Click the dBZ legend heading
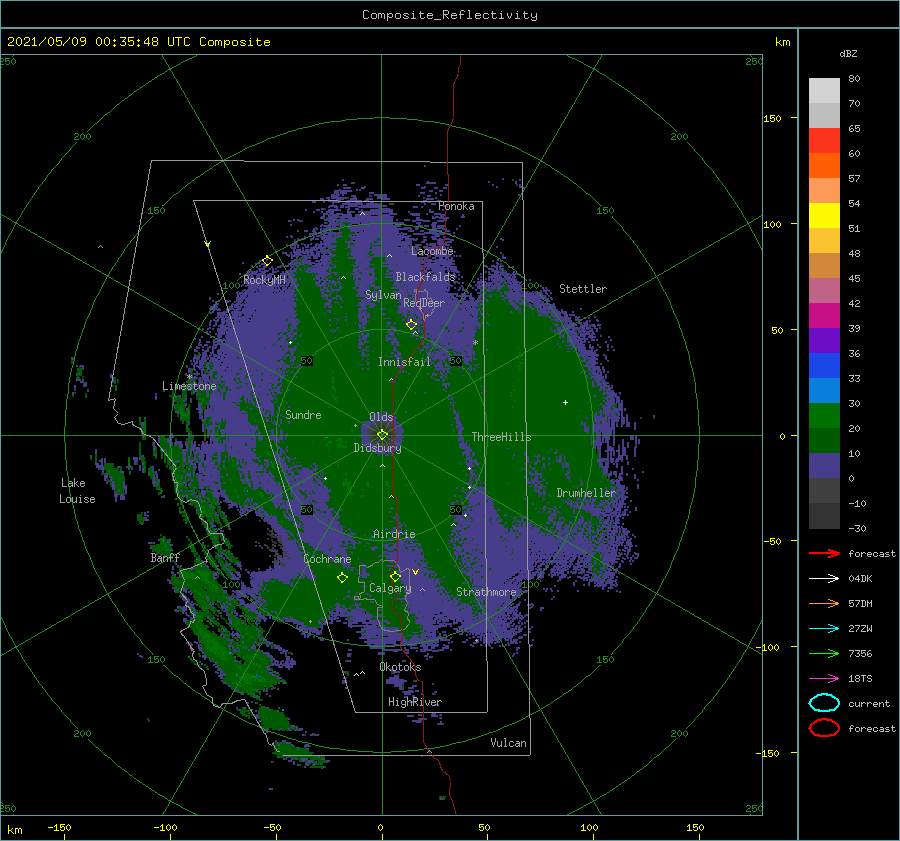900x841 pixels. coord(848,53)
